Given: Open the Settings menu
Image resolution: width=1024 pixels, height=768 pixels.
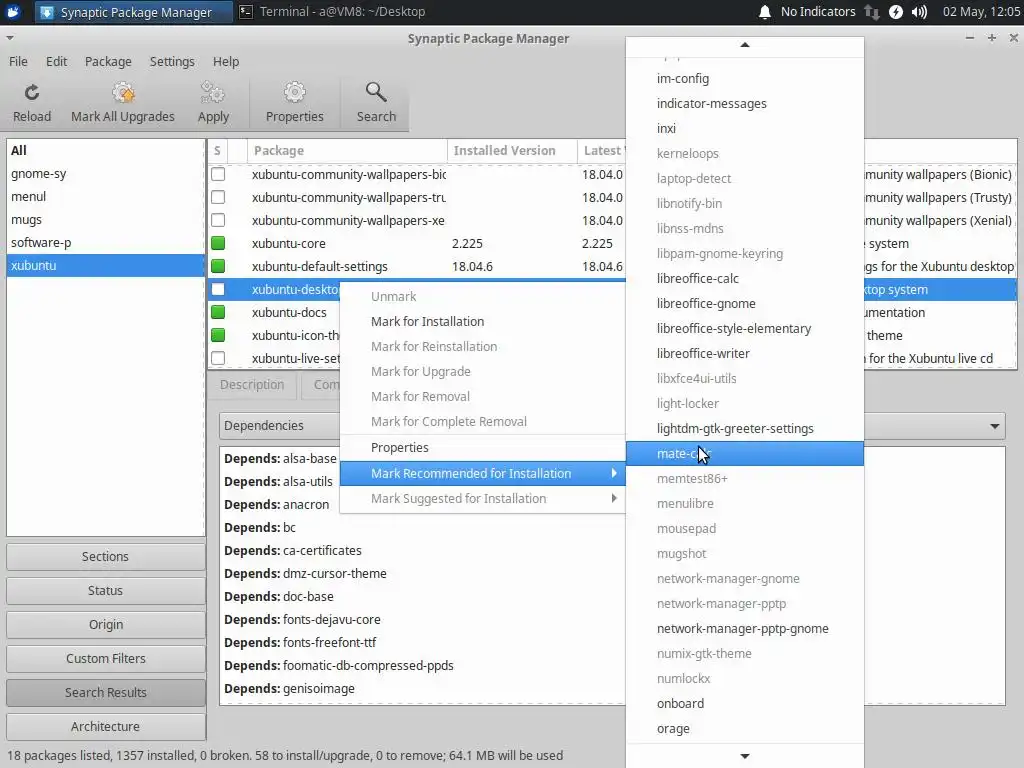Looking at the screenshot, I should point(172,61).
